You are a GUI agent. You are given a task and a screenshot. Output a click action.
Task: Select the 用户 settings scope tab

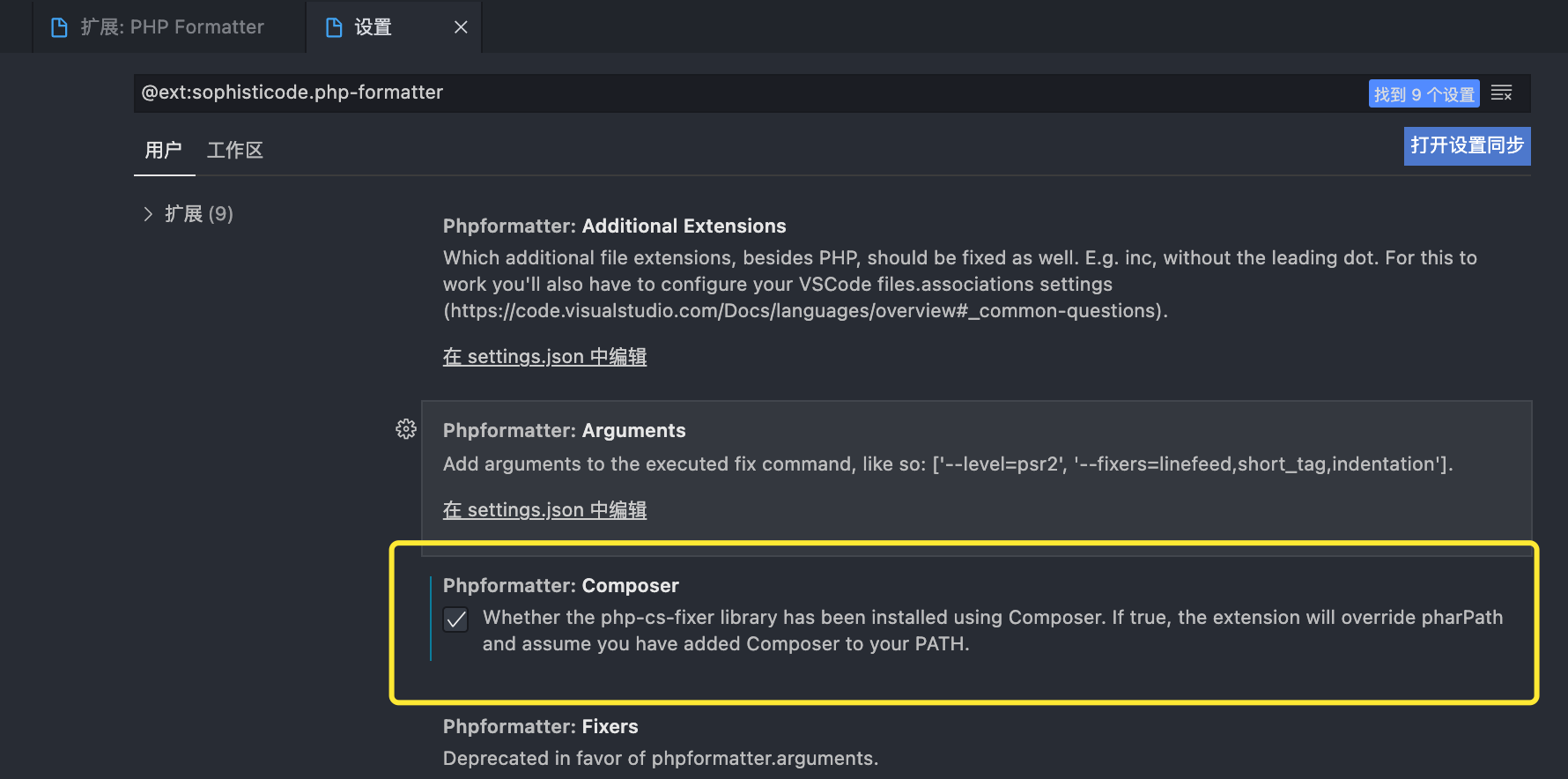163,150
